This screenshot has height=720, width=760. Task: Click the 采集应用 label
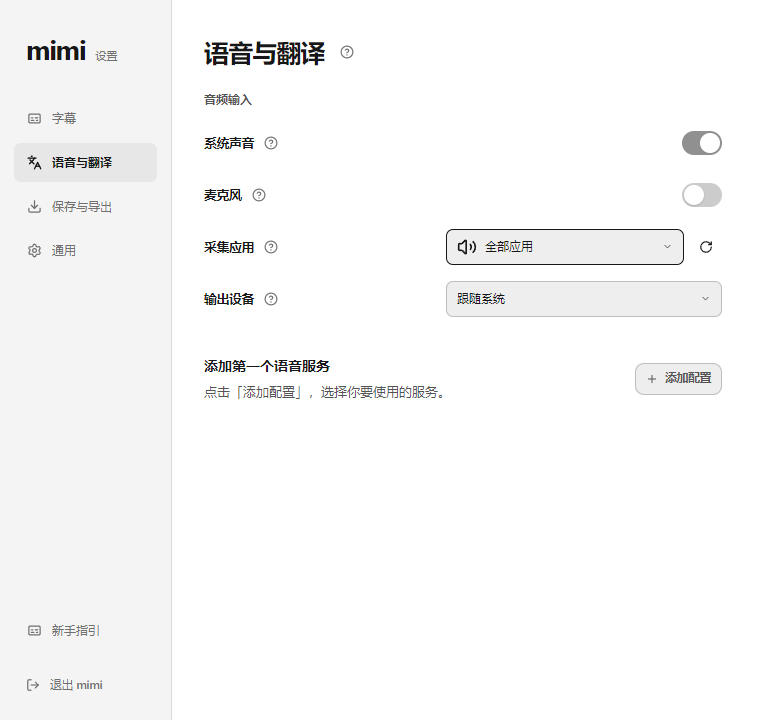point(229,247)
